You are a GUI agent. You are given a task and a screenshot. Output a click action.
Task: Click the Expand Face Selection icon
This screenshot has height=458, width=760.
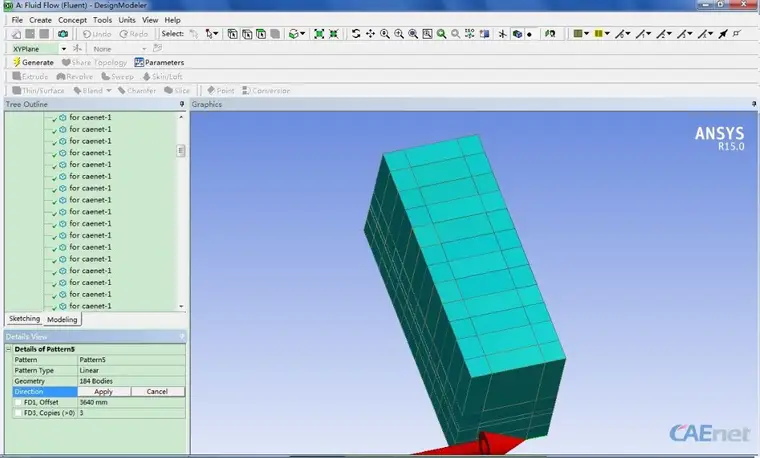319,34
